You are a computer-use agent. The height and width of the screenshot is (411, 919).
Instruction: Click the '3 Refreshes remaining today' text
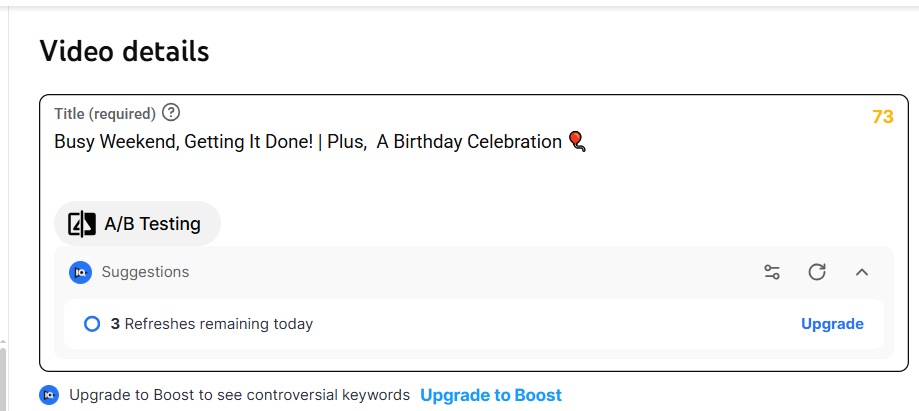pyautogui.click(x=212, y=324)
